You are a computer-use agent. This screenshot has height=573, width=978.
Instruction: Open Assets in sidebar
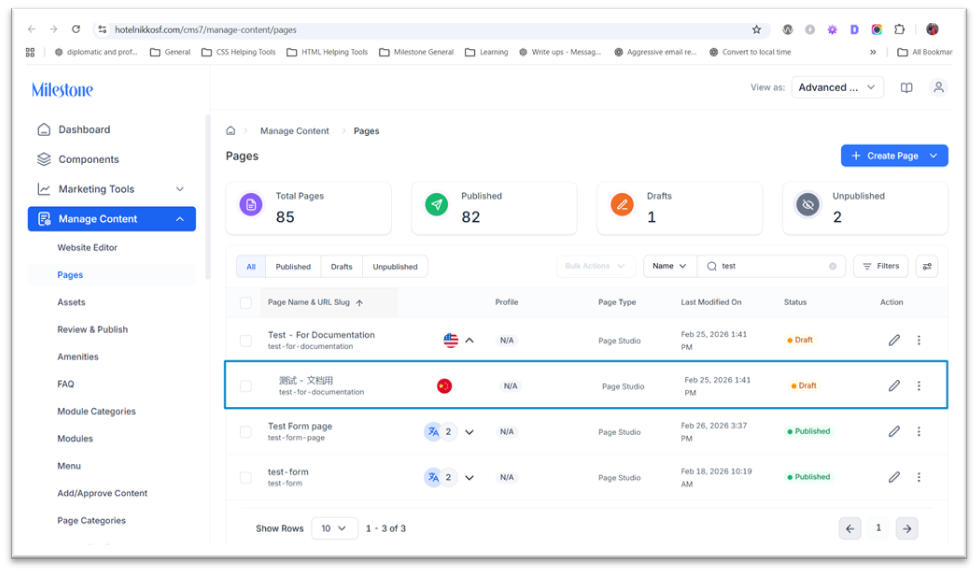(71, 302)
